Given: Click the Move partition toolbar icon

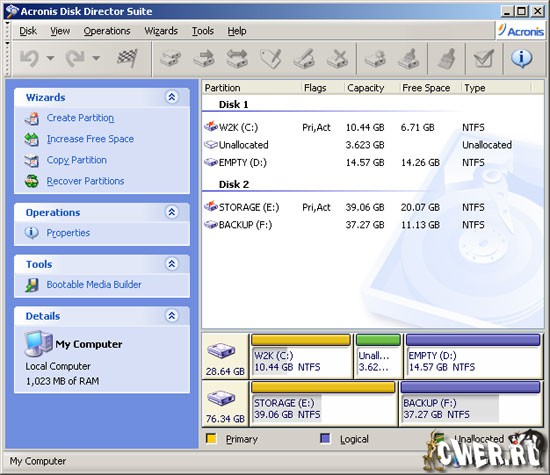Looking at the screenshot, I should pyautogui.click(x=204, y=58).
